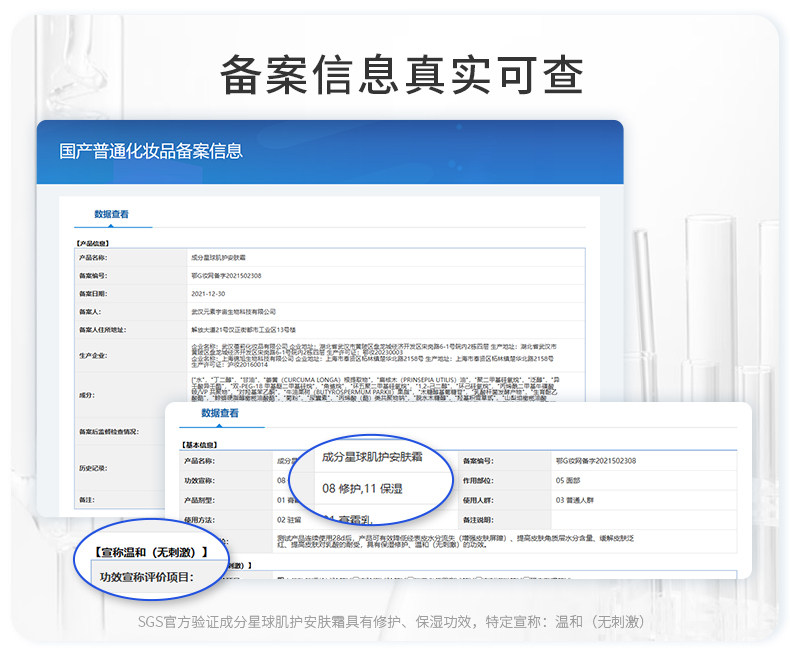Image resolution: width=790 pixels, height=653 pixels.
Task: Click the manufacturer details text in 生产企业 row
Action: pyautogui.click(x=374, y=355)
